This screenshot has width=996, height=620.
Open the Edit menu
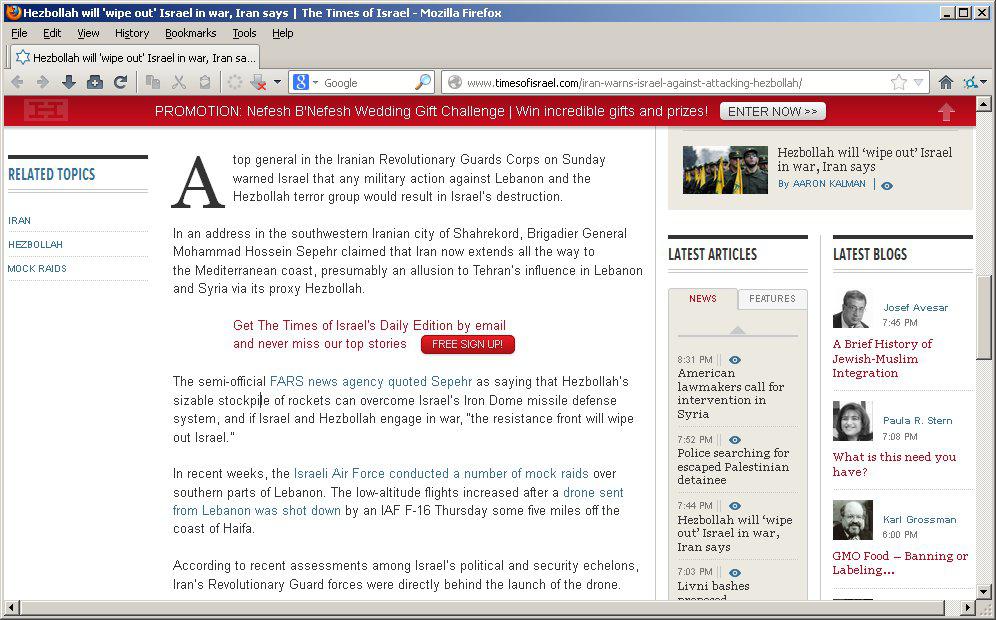click(52, 33)
